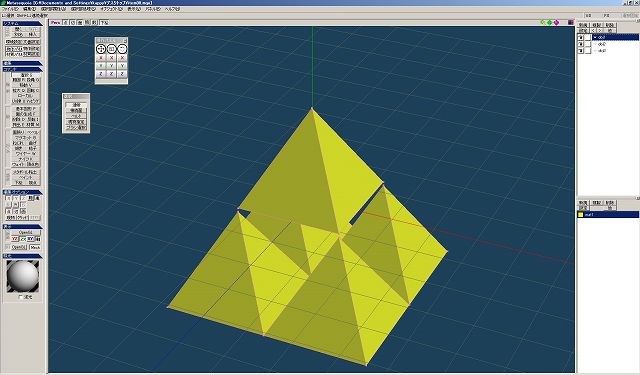
Task: Click the lighting direction sphere preview
Action: pos(23,276)
